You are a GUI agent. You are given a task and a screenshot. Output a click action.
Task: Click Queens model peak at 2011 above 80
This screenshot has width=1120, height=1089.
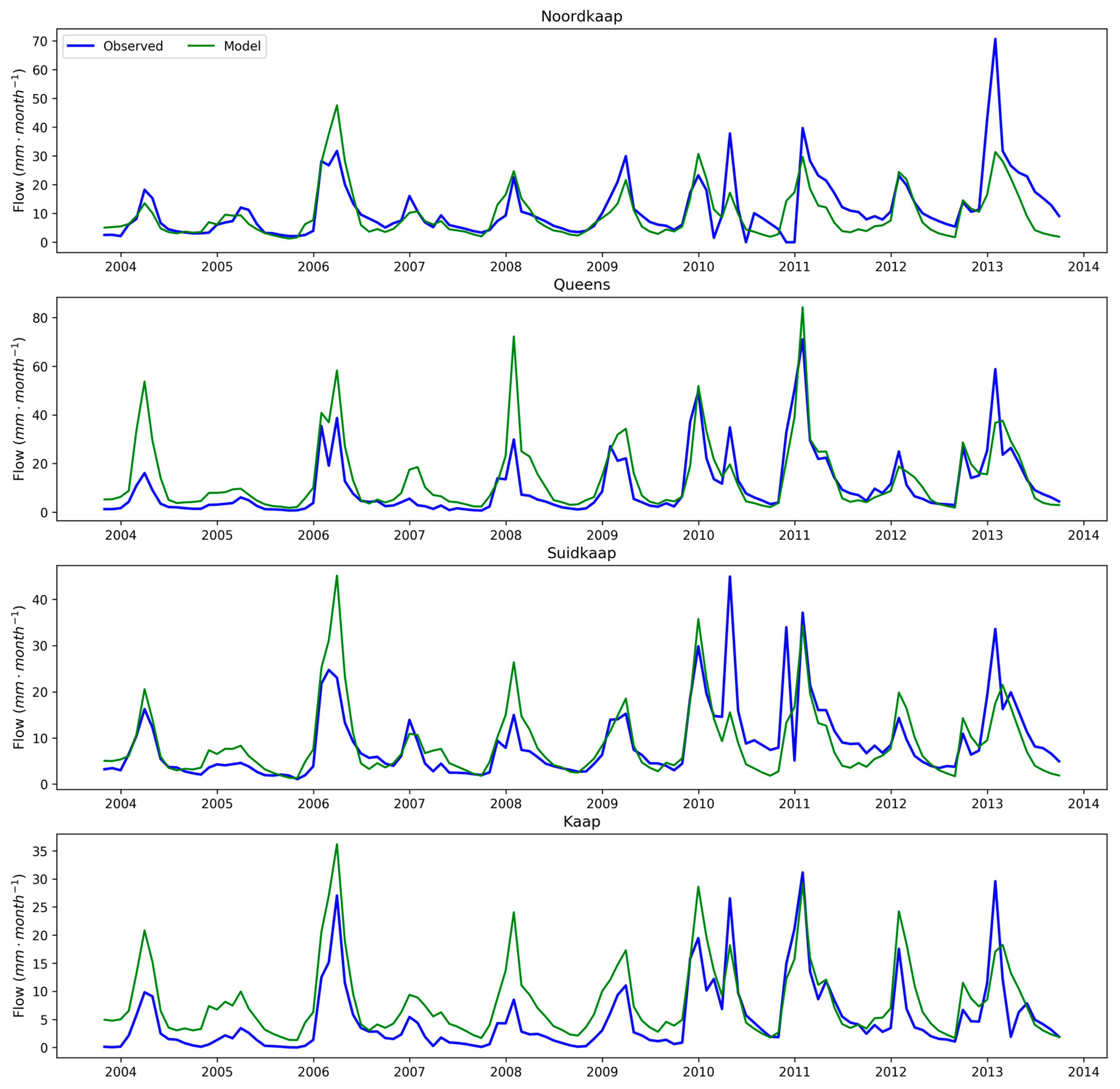point(802,308)
